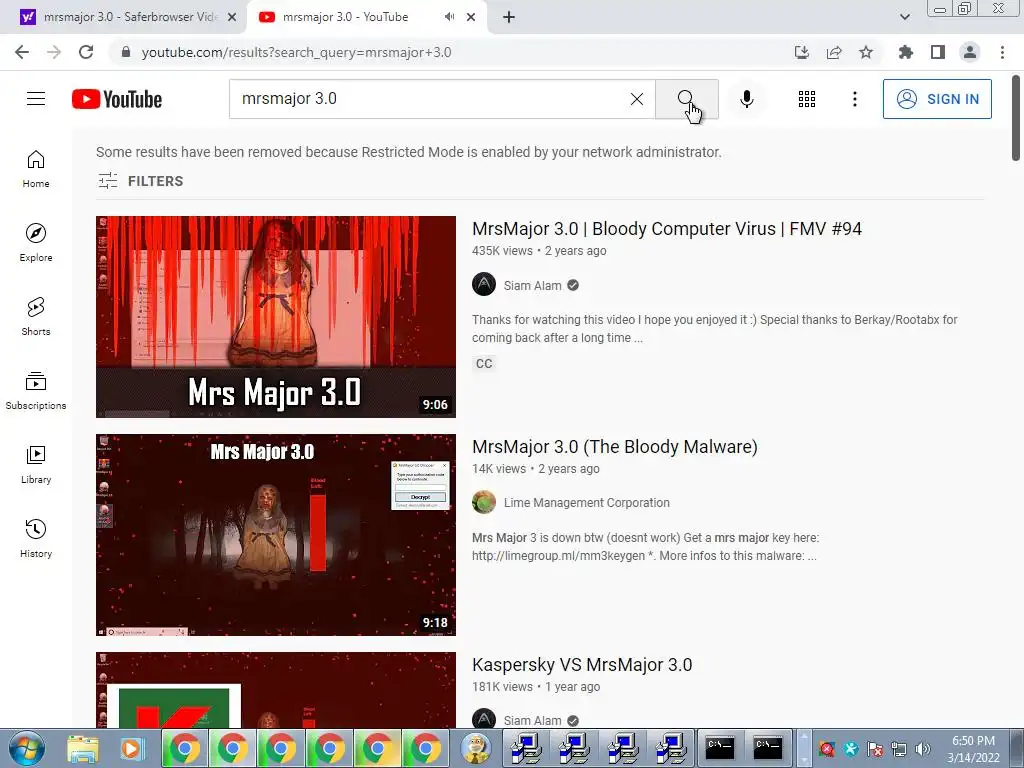Image resolution: width=1024 pixels, height=768 pixels.
Task: Close the Saferbrowser tab
Action: (232, 17)
